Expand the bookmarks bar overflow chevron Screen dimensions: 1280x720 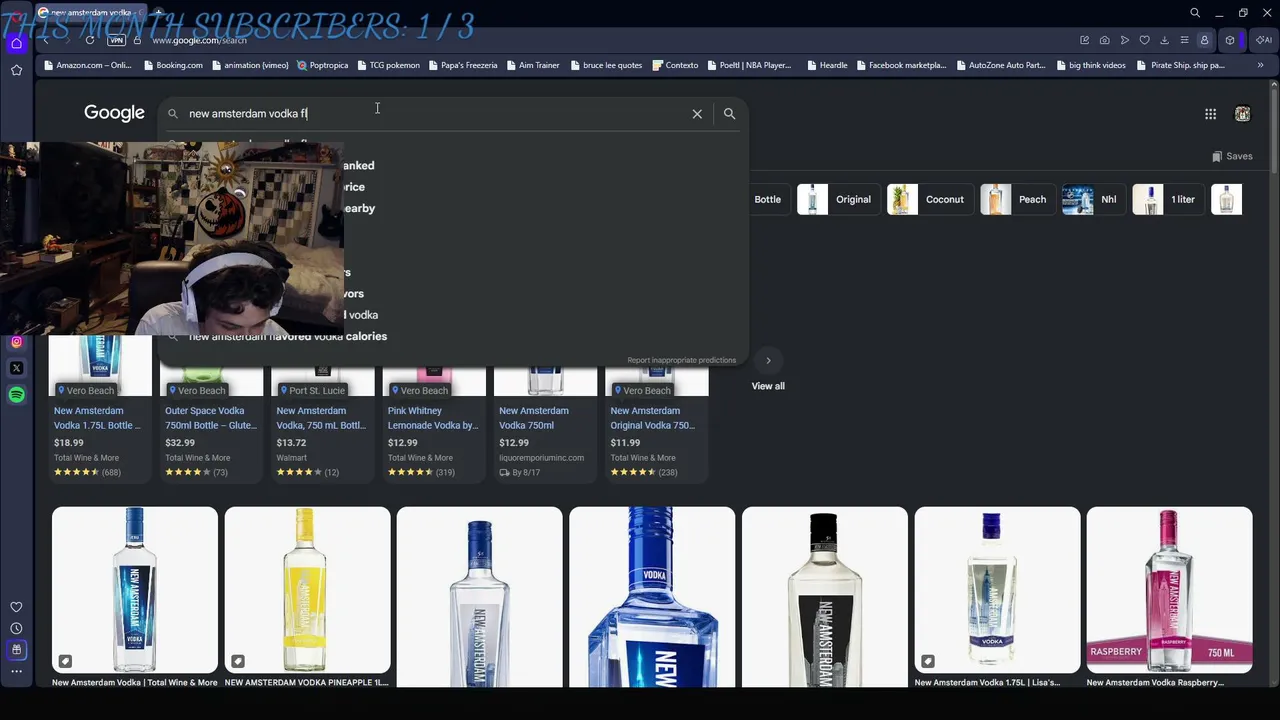tap(1260, 65)
